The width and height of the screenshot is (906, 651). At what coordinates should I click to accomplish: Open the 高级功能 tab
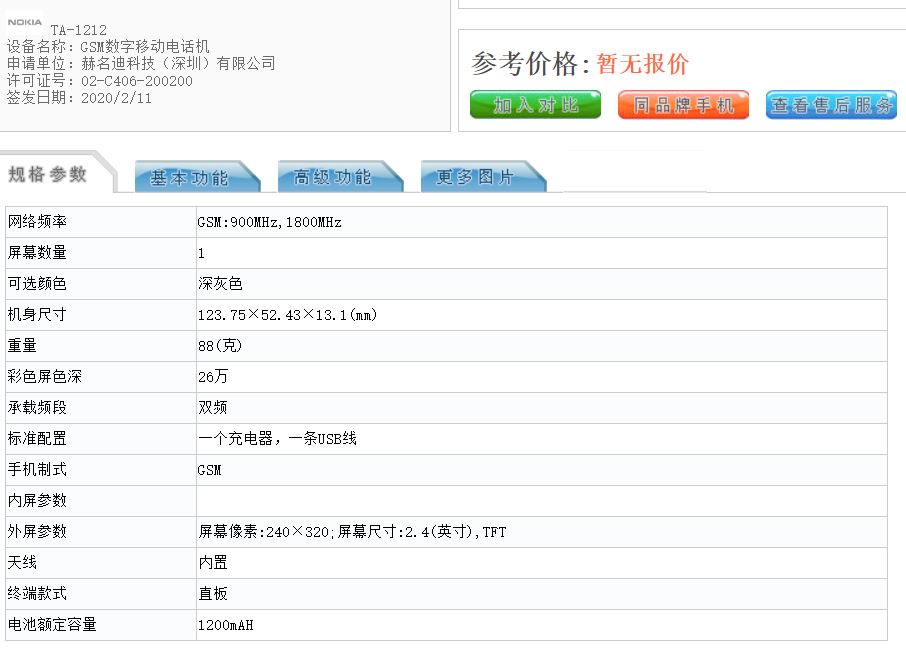[333, 178]
